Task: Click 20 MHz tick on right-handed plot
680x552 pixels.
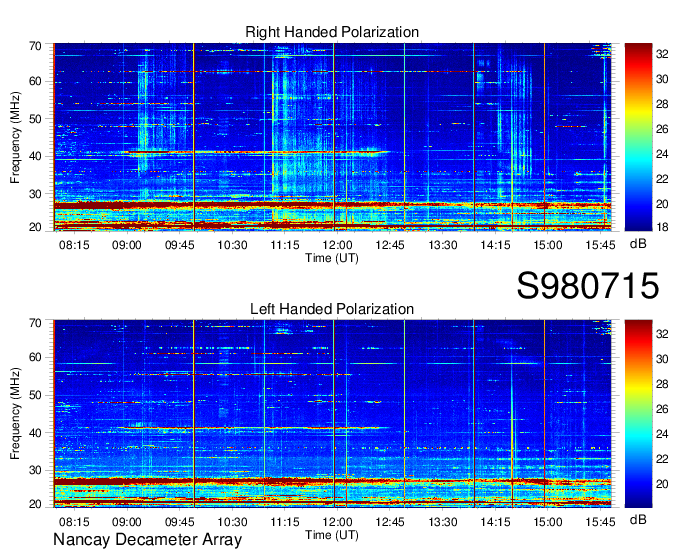Action: [x=35, y=227]
